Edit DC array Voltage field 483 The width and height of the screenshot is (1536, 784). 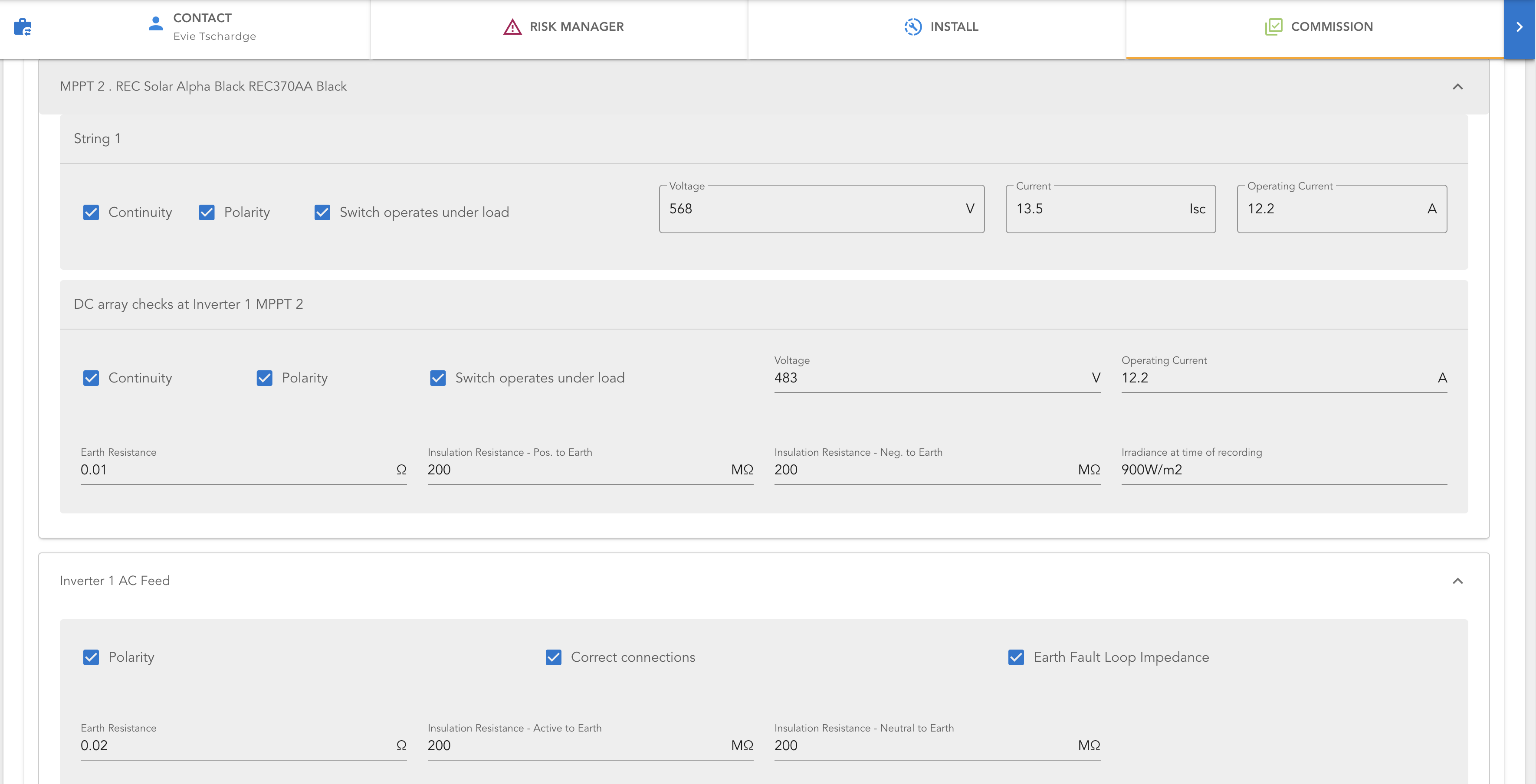click(937, 378)
